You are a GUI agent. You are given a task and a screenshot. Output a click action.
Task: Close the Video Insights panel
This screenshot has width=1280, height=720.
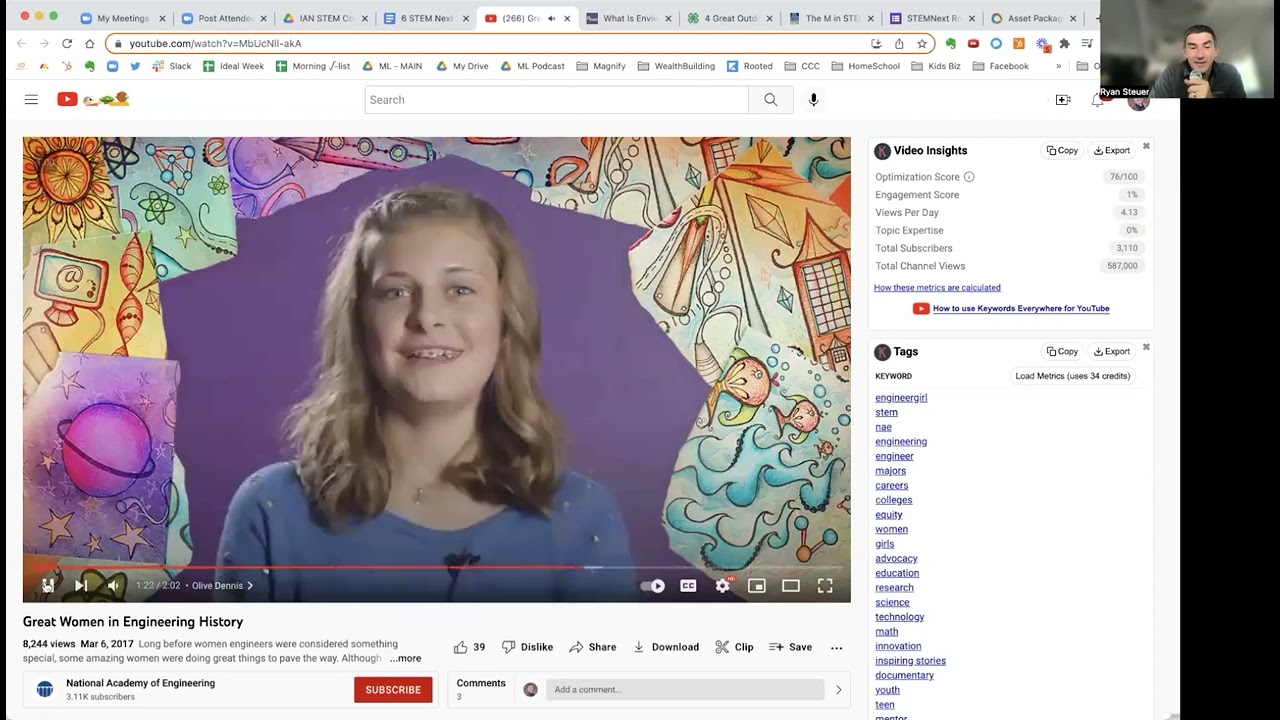click(1146, 146)
